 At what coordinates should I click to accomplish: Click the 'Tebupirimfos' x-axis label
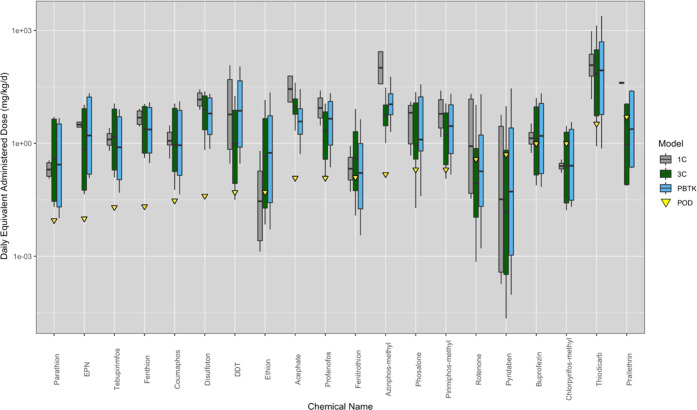click(116, 370)
